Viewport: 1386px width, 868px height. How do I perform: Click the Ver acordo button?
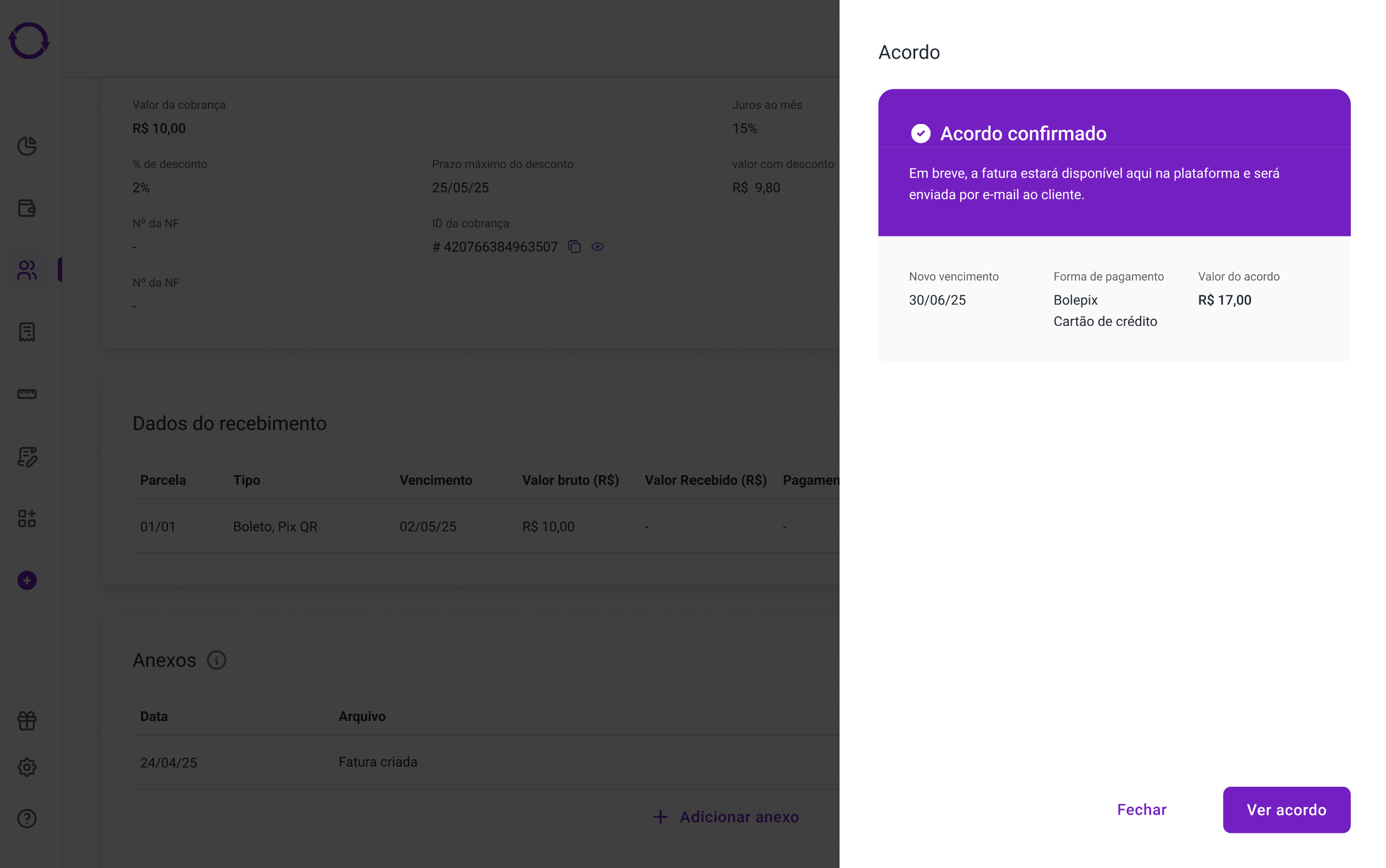[1286, 809]
